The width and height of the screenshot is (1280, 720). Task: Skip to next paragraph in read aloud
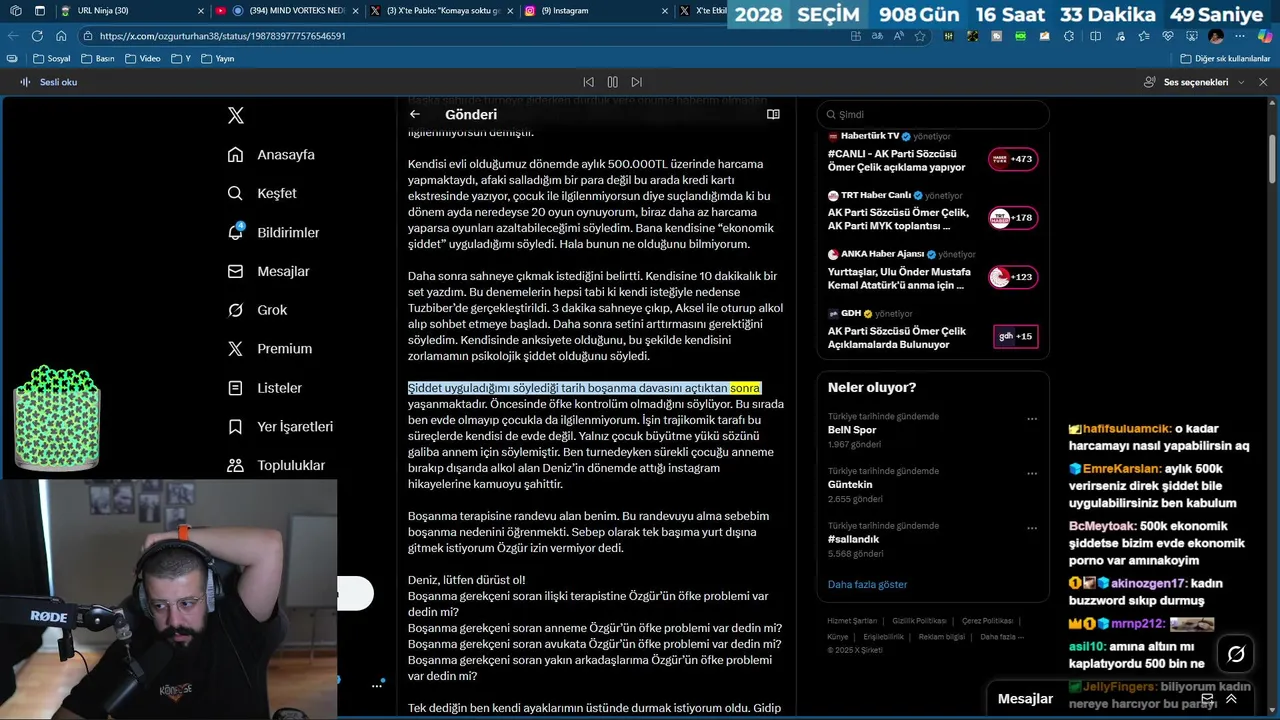pos(636,82)
